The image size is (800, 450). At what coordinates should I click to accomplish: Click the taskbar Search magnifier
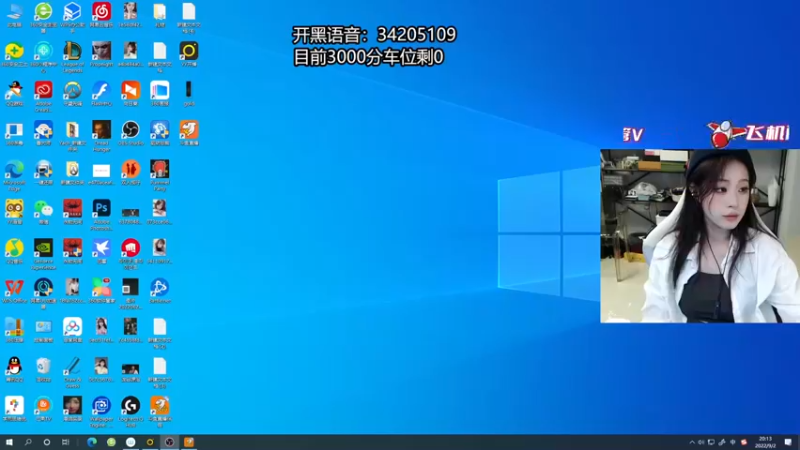click(x=28, y=442)
